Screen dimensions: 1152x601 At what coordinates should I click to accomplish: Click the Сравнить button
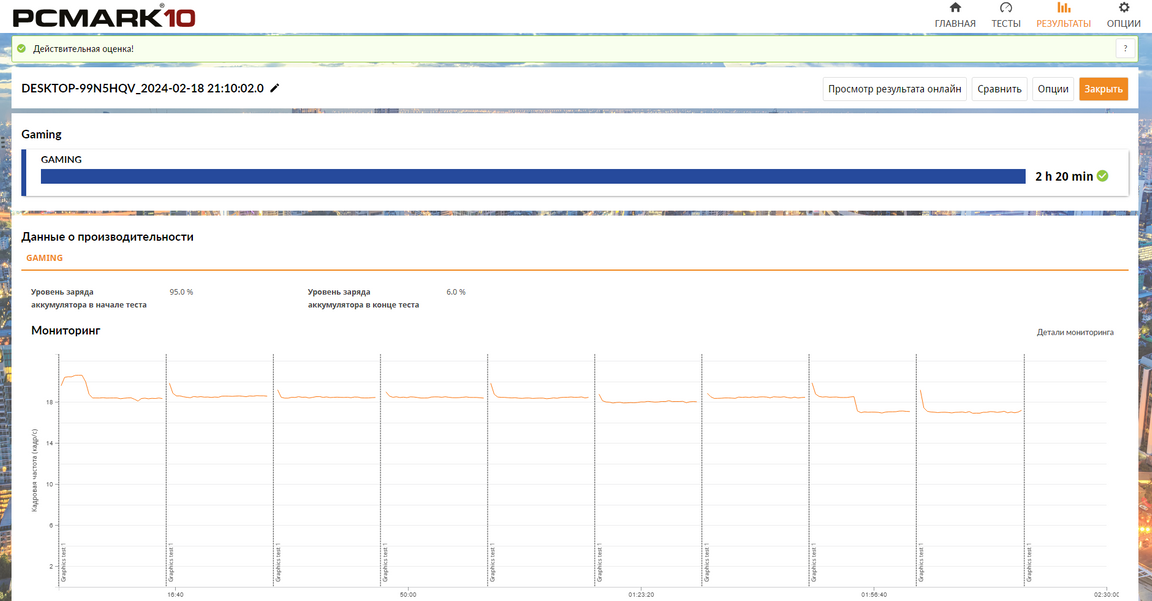coord(1000,89)
